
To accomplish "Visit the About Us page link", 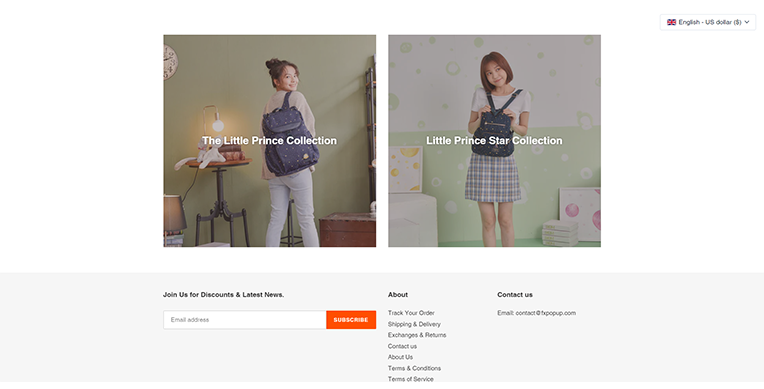I will coord(400,357).
